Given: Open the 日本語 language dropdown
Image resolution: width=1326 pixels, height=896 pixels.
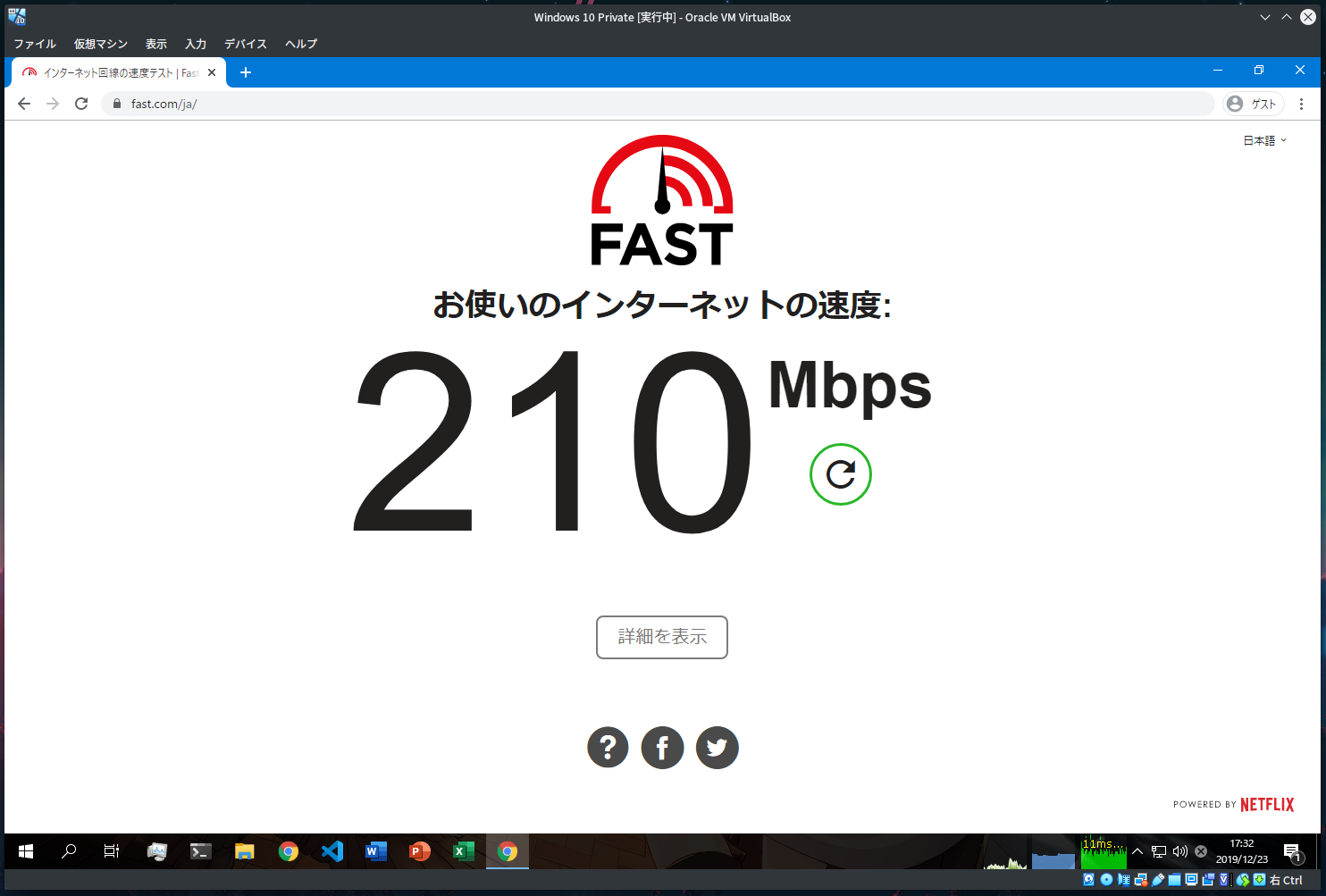Looking at the screenshot, I should click(1265, 140).
